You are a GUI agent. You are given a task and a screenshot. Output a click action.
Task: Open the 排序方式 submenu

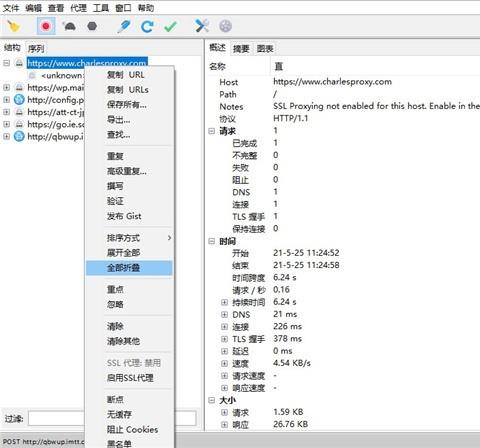(129, 238)
